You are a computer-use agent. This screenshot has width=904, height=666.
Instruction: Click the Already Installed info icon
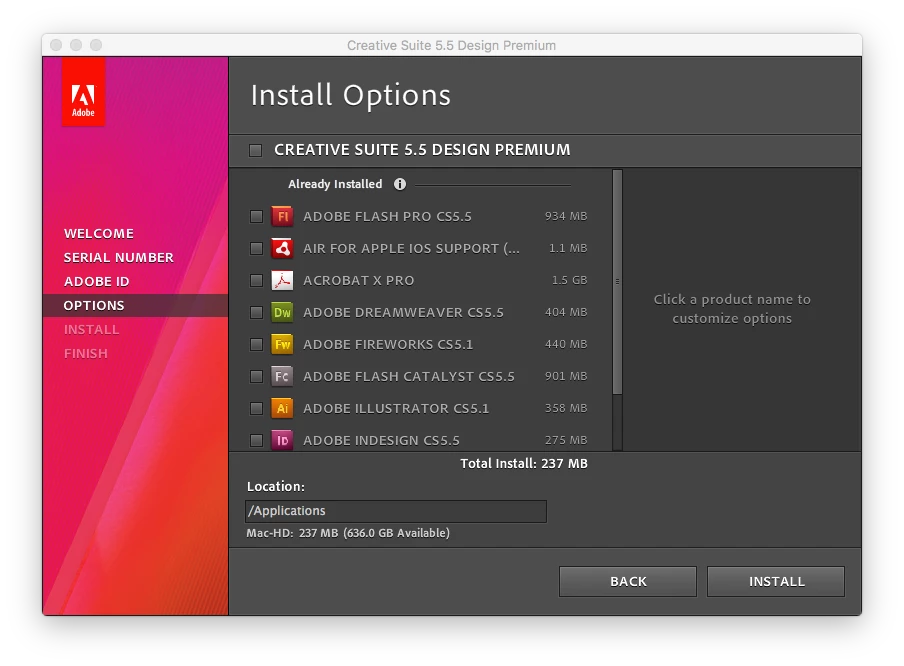[400, 184]
